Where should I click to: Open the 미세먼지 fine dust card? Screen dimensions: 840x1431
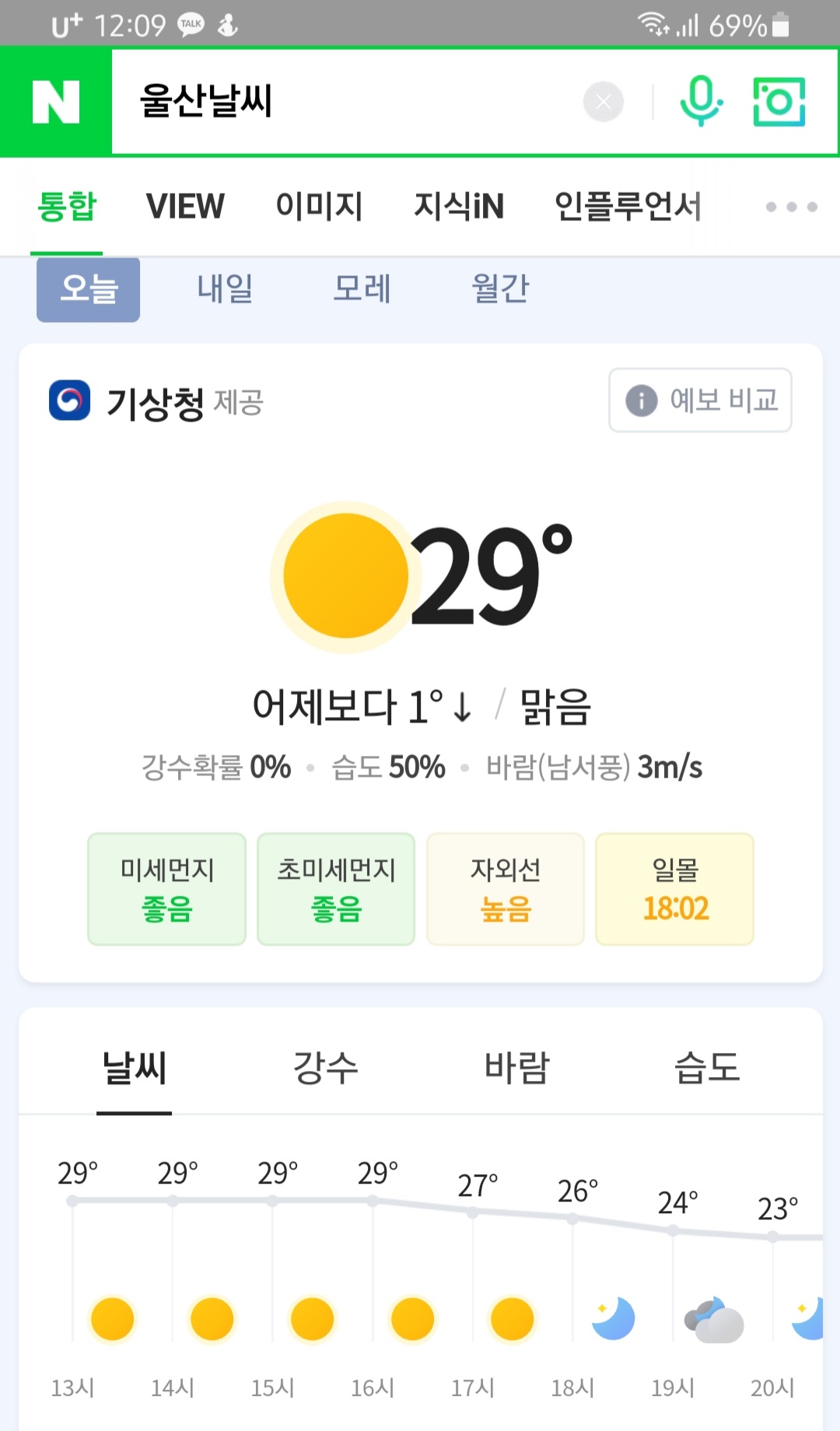click(x=166, y=890)
